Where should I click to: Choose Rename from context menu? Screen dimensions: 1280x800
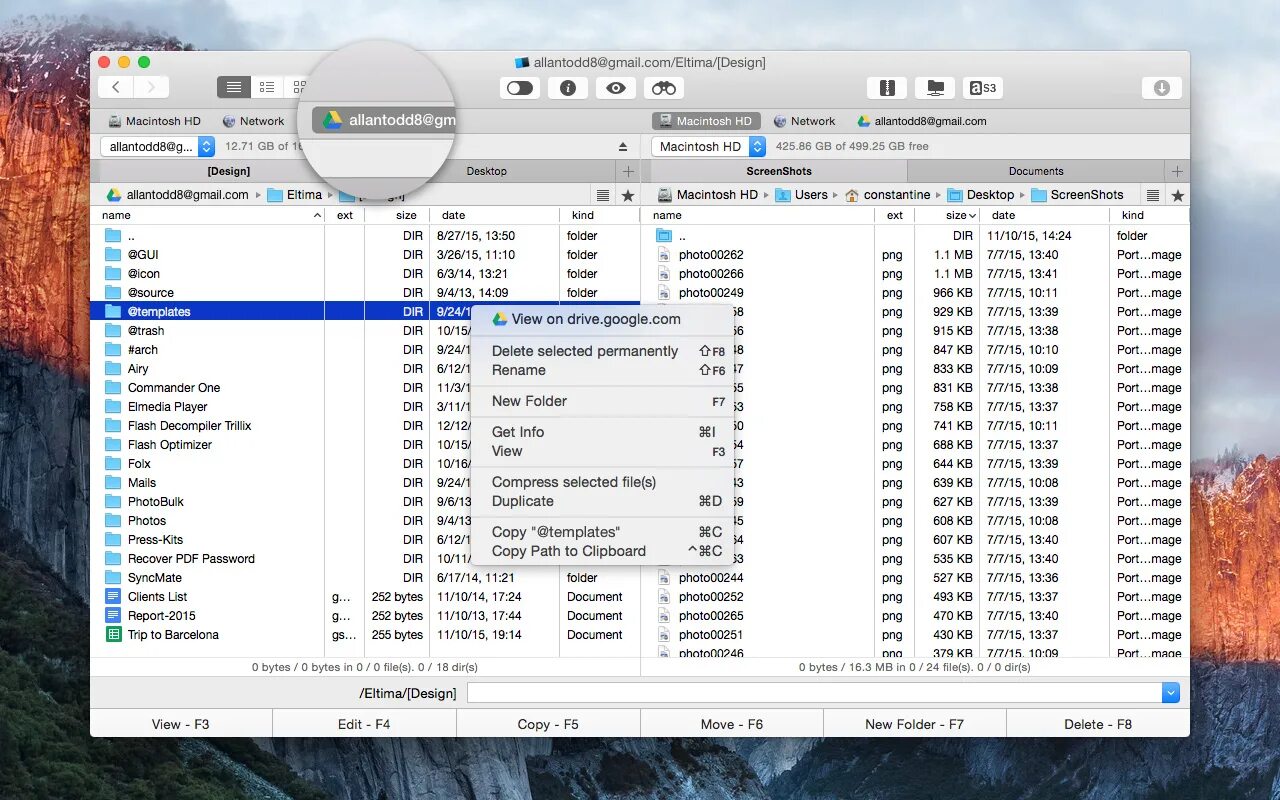[603, 370]
